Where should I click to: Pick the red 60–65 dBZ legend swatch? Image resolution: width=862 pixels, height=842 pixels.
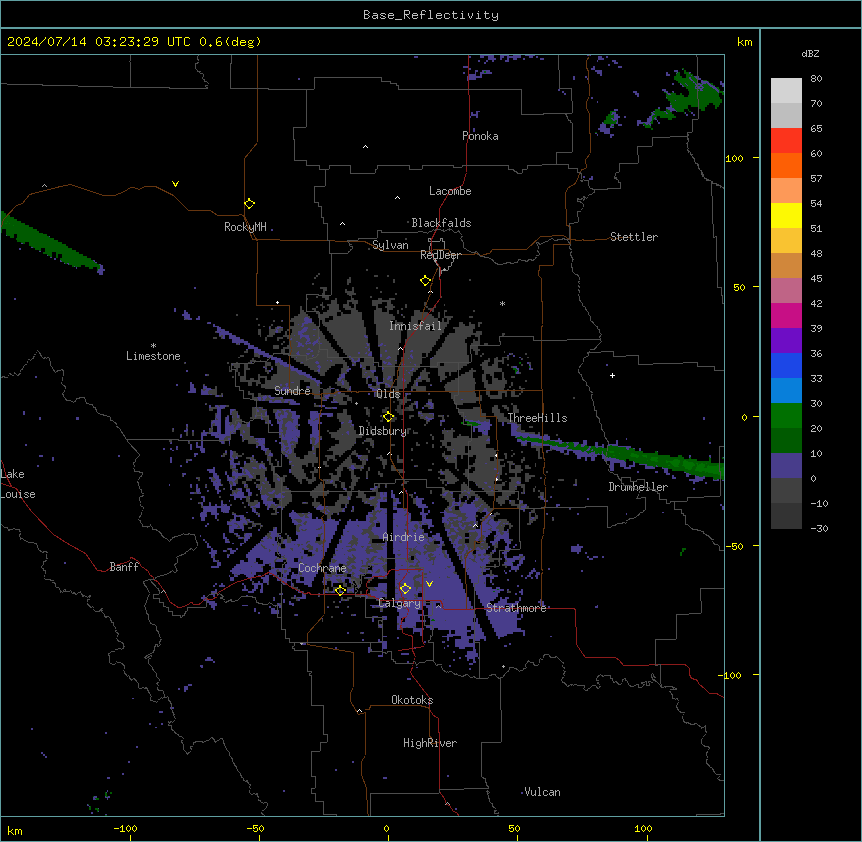click(x=786, y=141)
